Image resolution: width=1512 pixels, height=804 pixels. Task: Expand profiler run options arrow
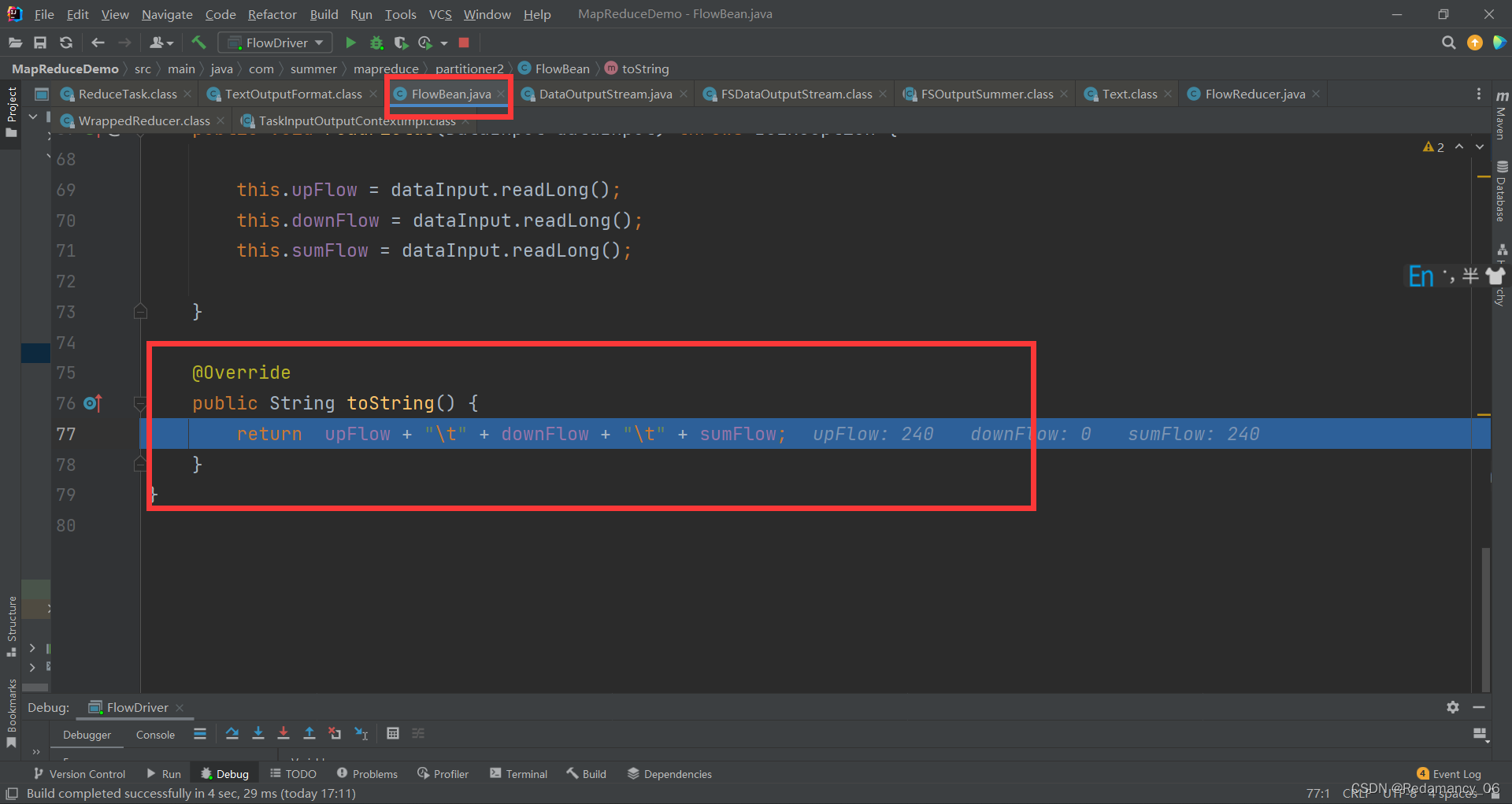(x=444, y=43)
